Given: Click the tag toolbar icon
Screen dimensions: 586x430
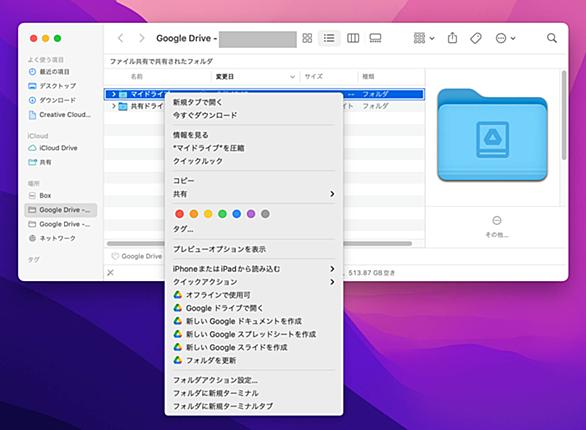Looking at the screenshot, I should click(x=476, y=38).
